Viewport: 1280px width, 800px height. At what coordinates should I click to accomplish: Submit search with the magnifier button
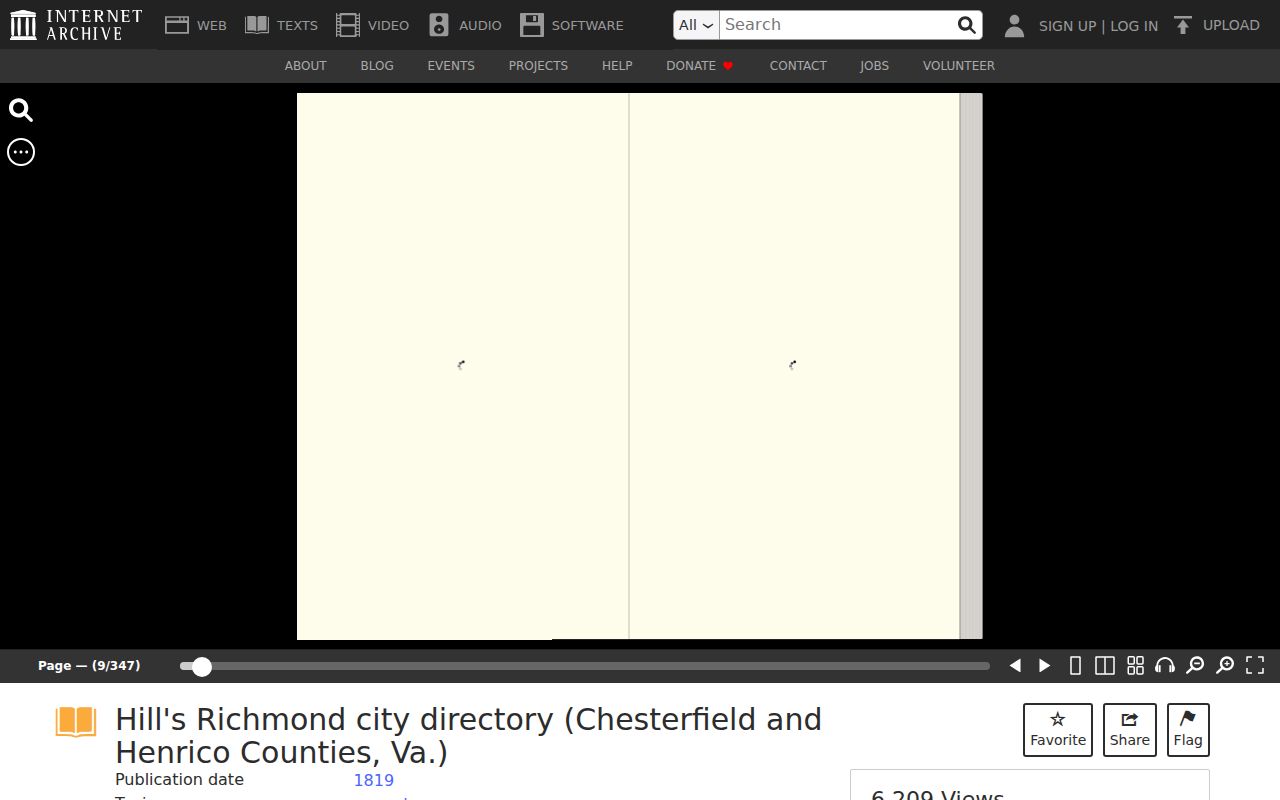(966, 25)
